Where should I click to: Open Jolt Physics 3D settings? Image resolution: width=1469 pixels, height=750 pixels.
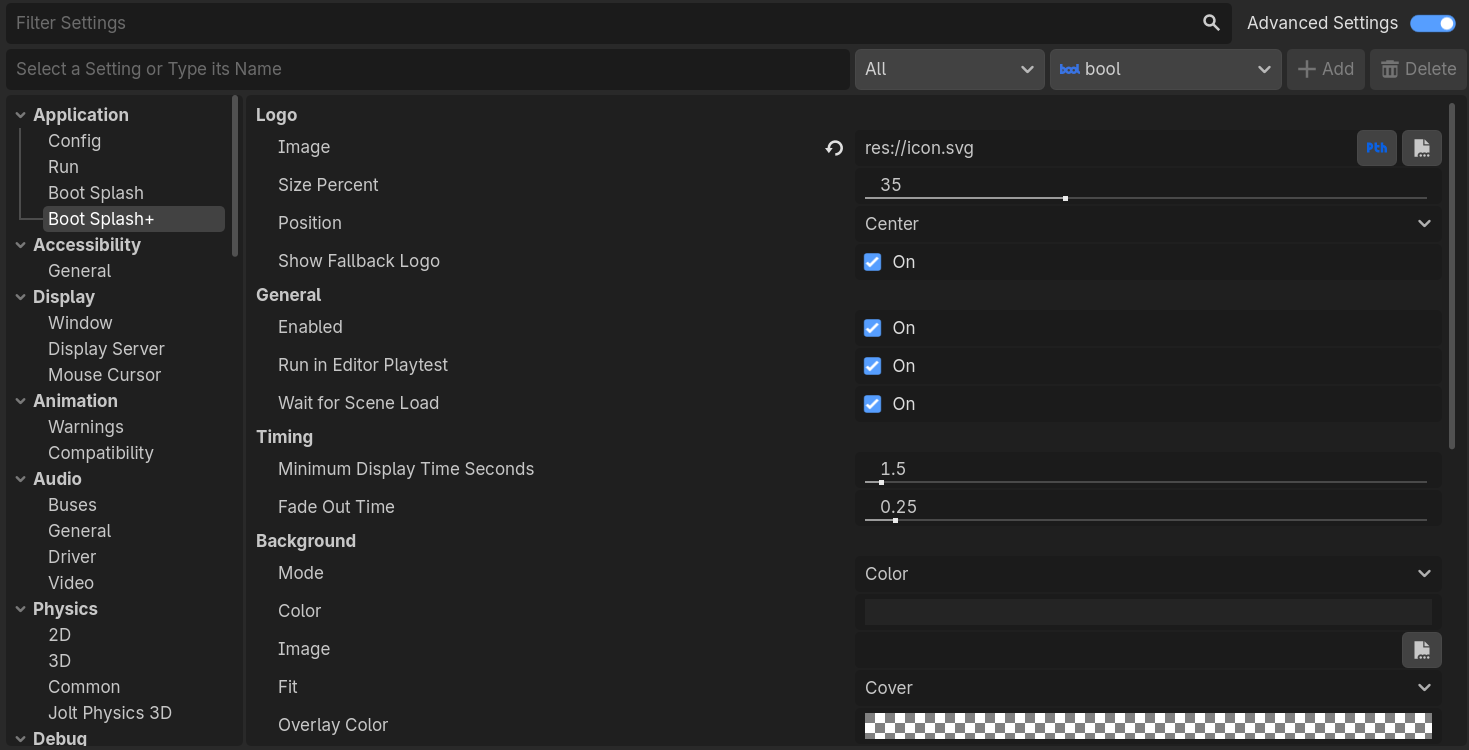coord(110,713)
